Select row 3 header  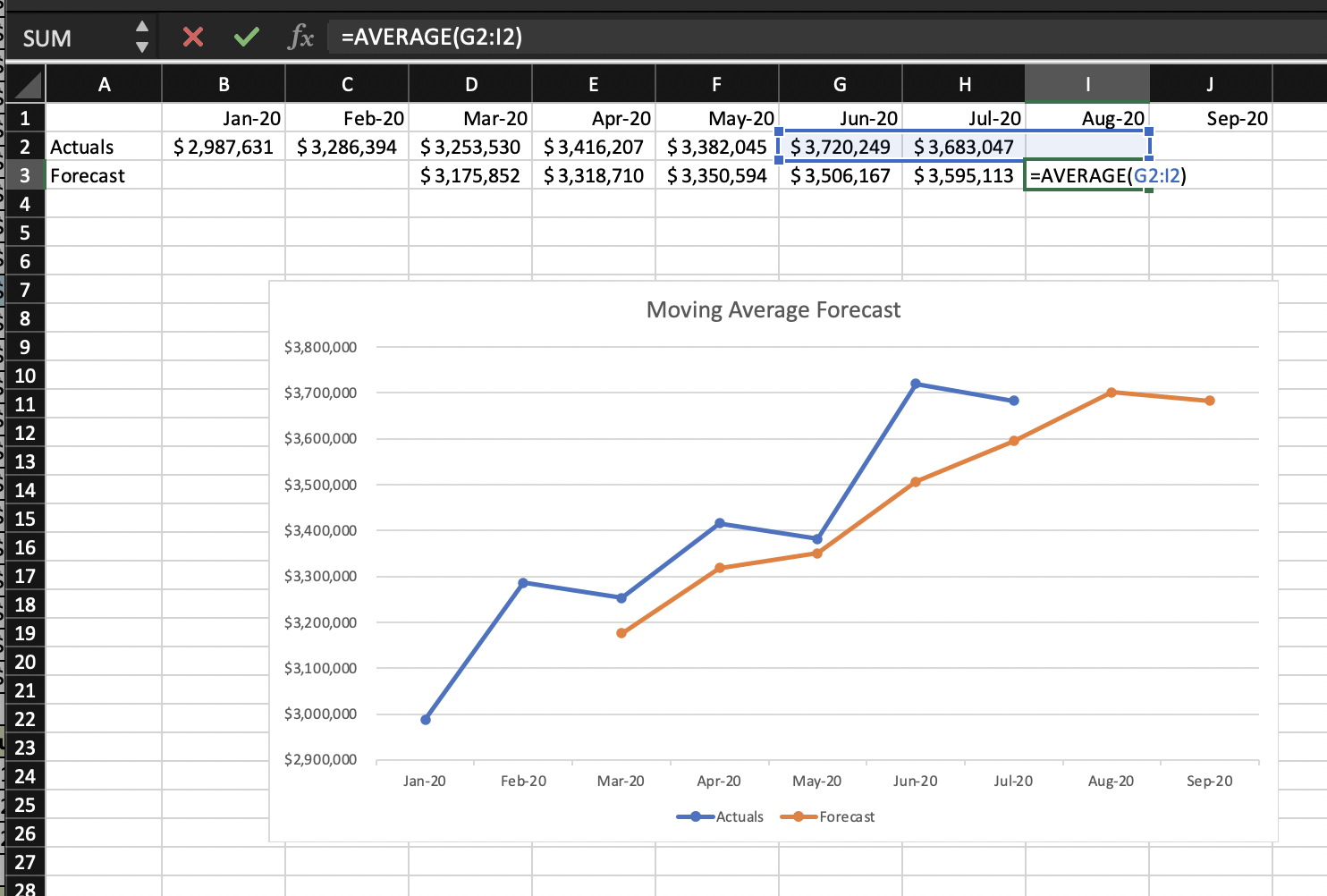coord(24,175)
